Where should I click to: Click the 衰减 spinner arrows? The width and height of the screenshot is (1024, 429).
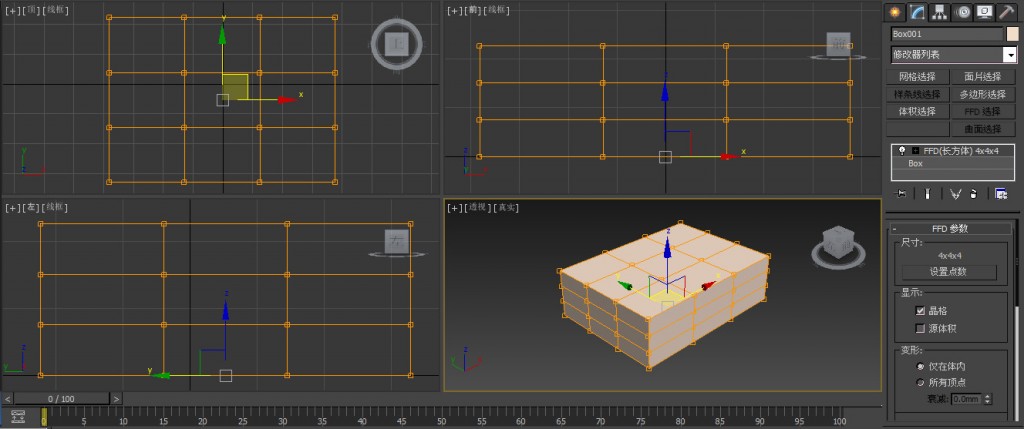(987, 398)
